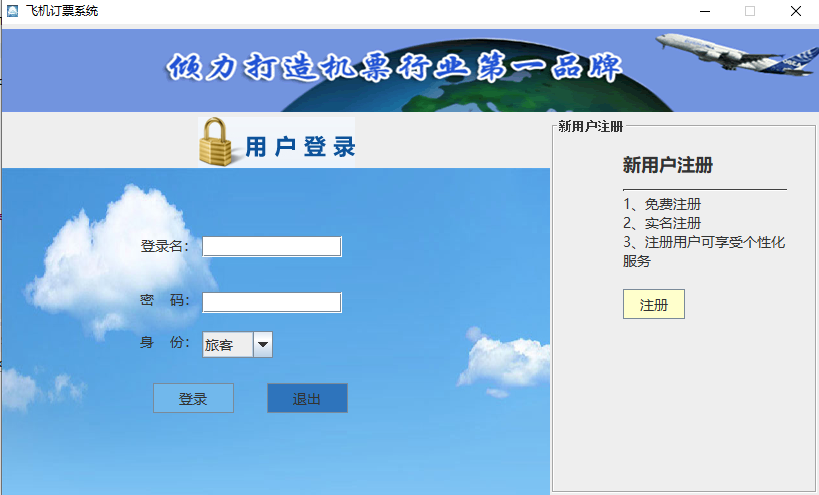Click the app icon in title bar

(12, 10)
